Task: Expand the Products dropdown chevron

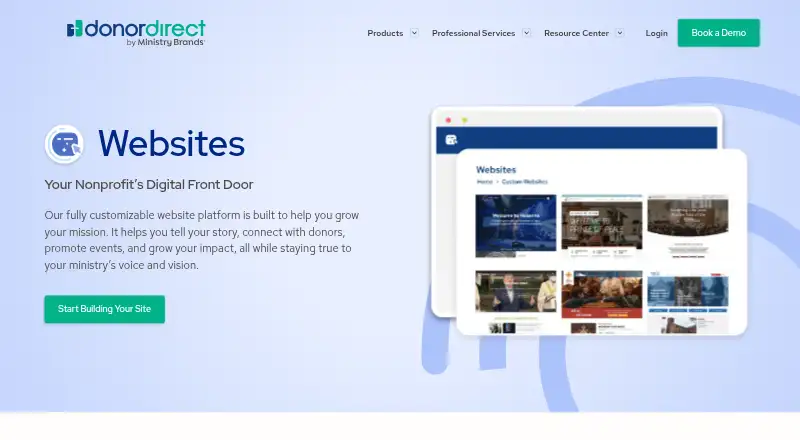Action: point(414,33)
